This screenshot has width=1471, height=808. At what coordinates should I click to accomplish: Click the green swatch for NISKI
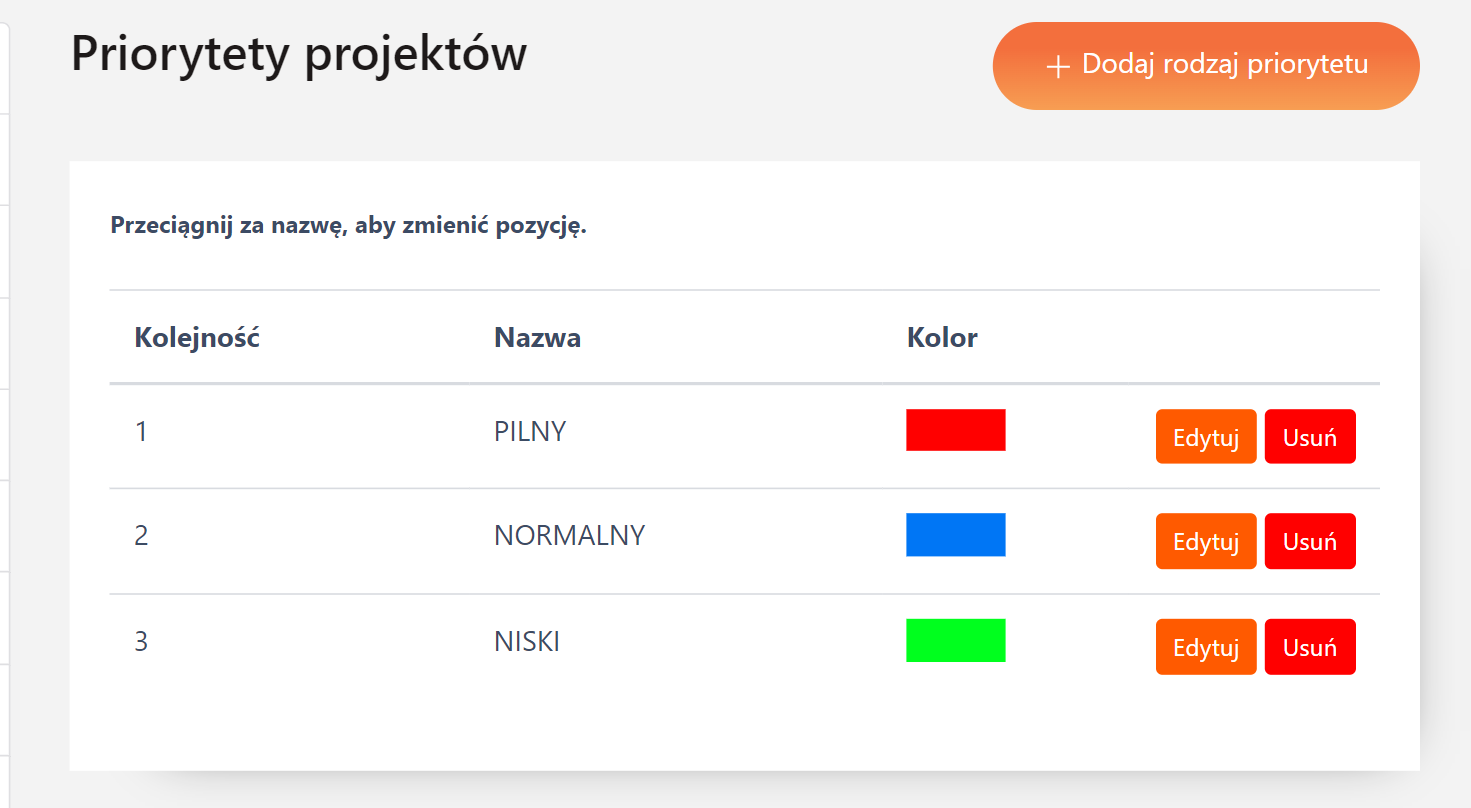coord(955,640)
